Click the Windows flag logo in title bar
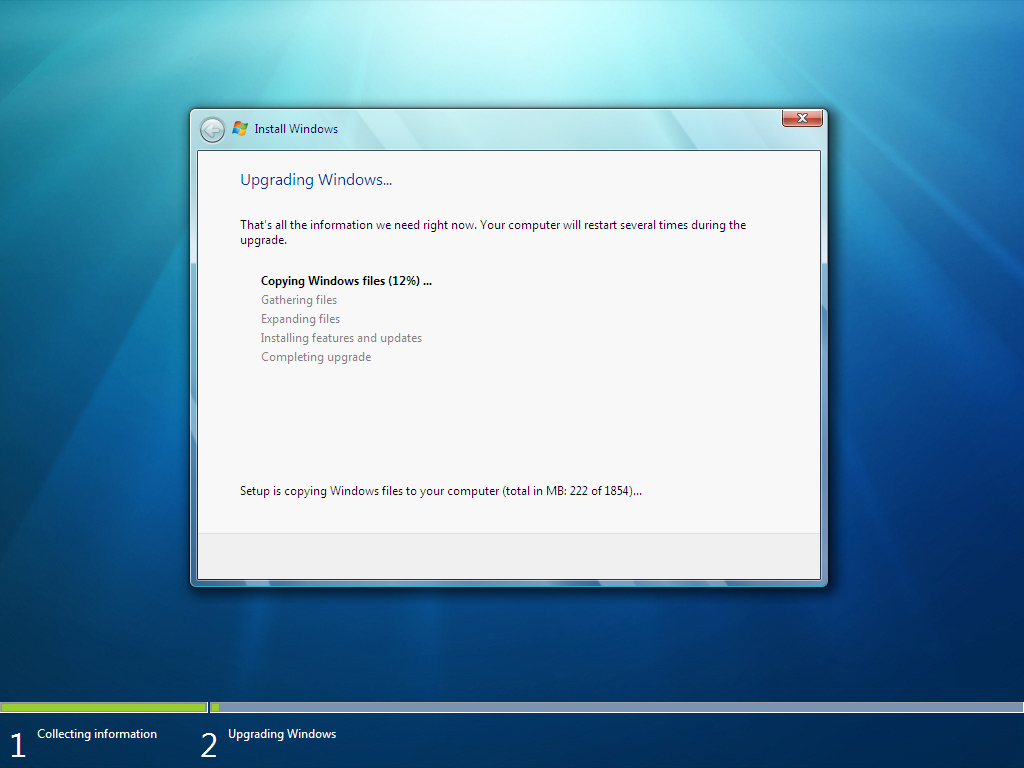Screen dimensions: 1024x768 pyautogui.click(x=240, y=129)
